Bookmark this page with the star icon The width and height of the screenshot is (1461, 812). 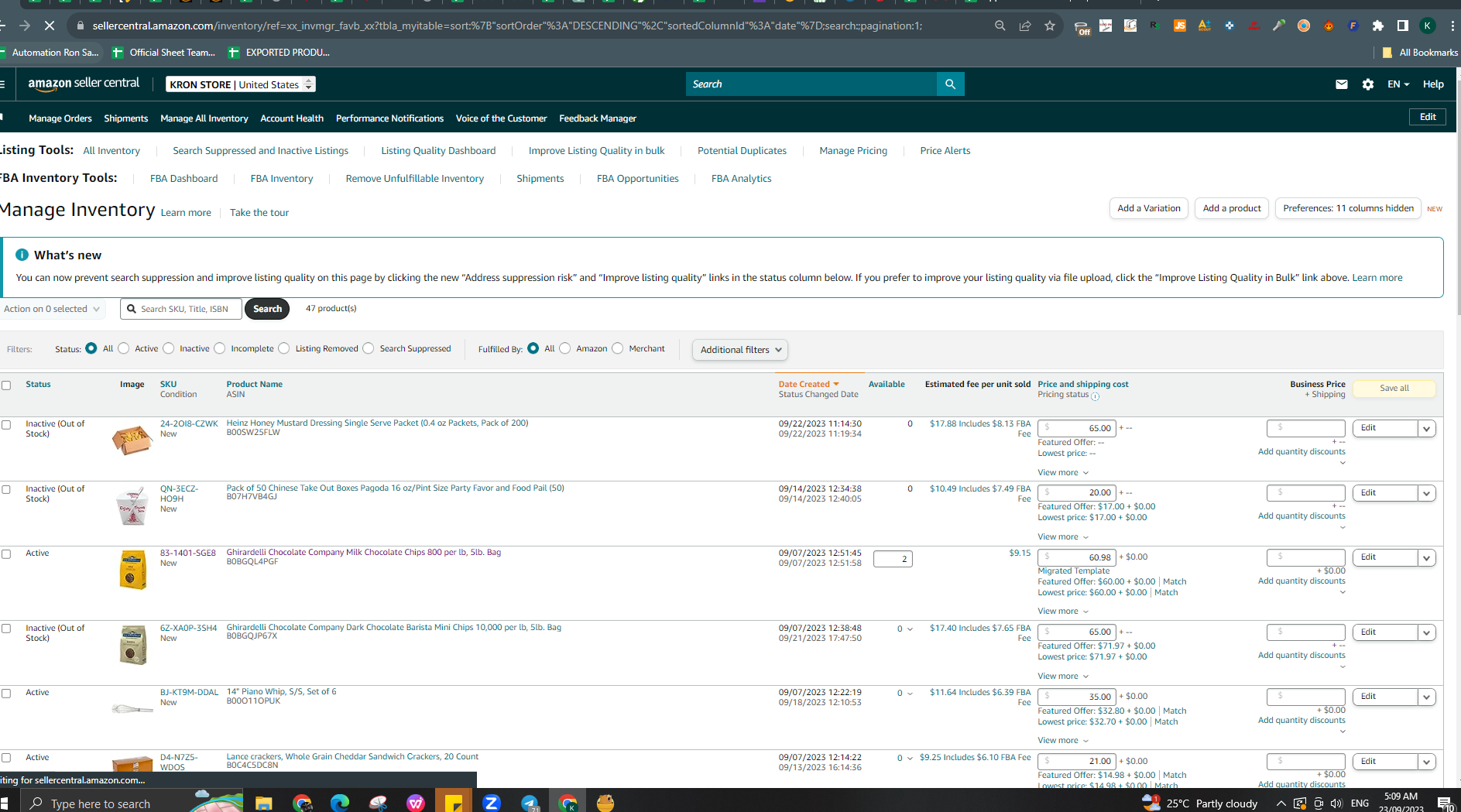(x=1050, y=26)
